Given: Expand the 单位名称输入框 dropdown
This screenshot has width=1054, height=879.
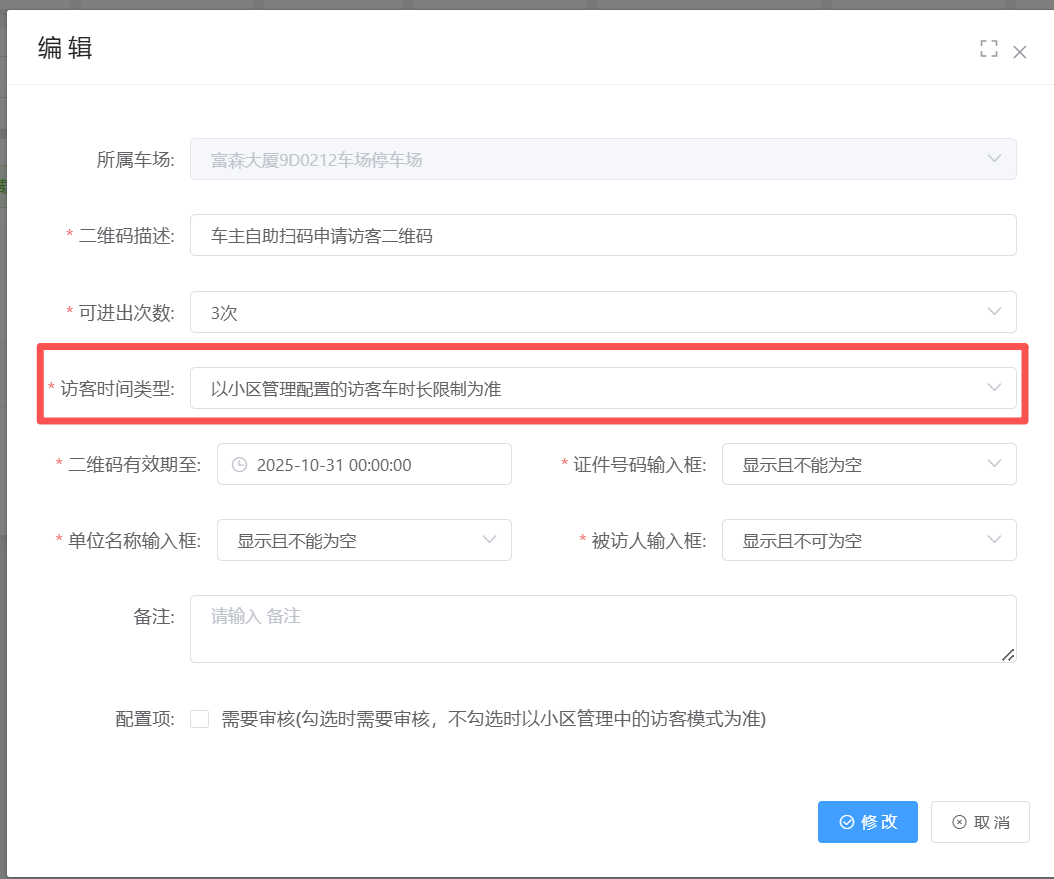Looking at the screenshot, I should coord(364,540).
